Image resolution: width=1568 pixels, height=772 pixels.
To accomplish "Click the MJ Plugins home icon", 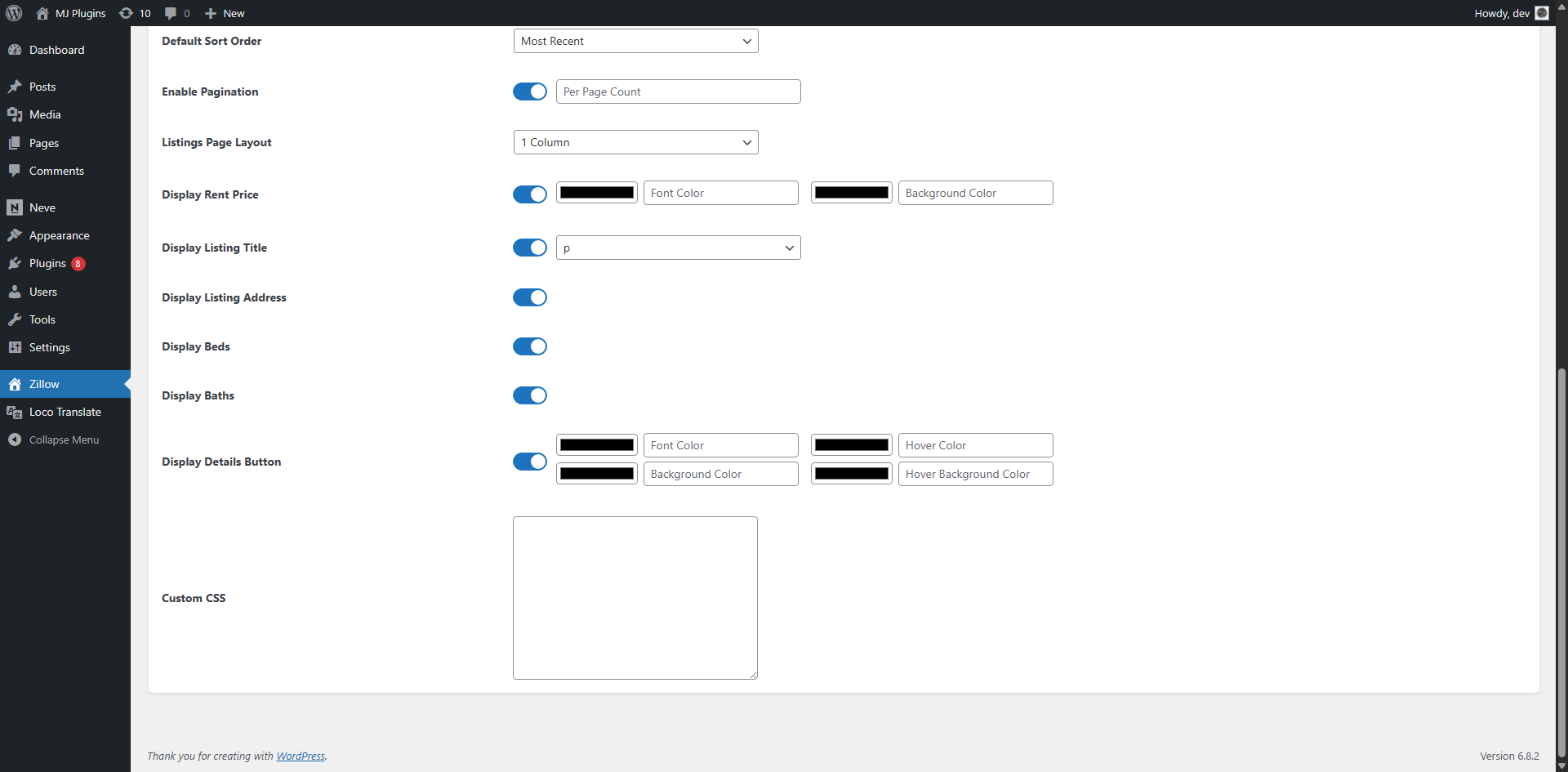I will click(42, 13).
